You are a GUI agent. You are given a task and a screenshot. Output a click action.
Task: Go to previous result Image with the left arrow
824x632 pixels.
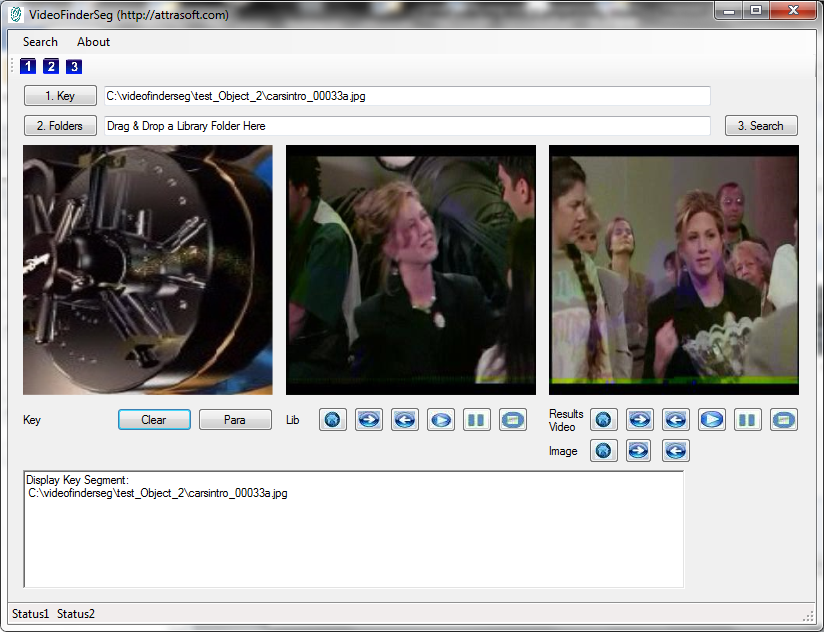coord(676,451)
